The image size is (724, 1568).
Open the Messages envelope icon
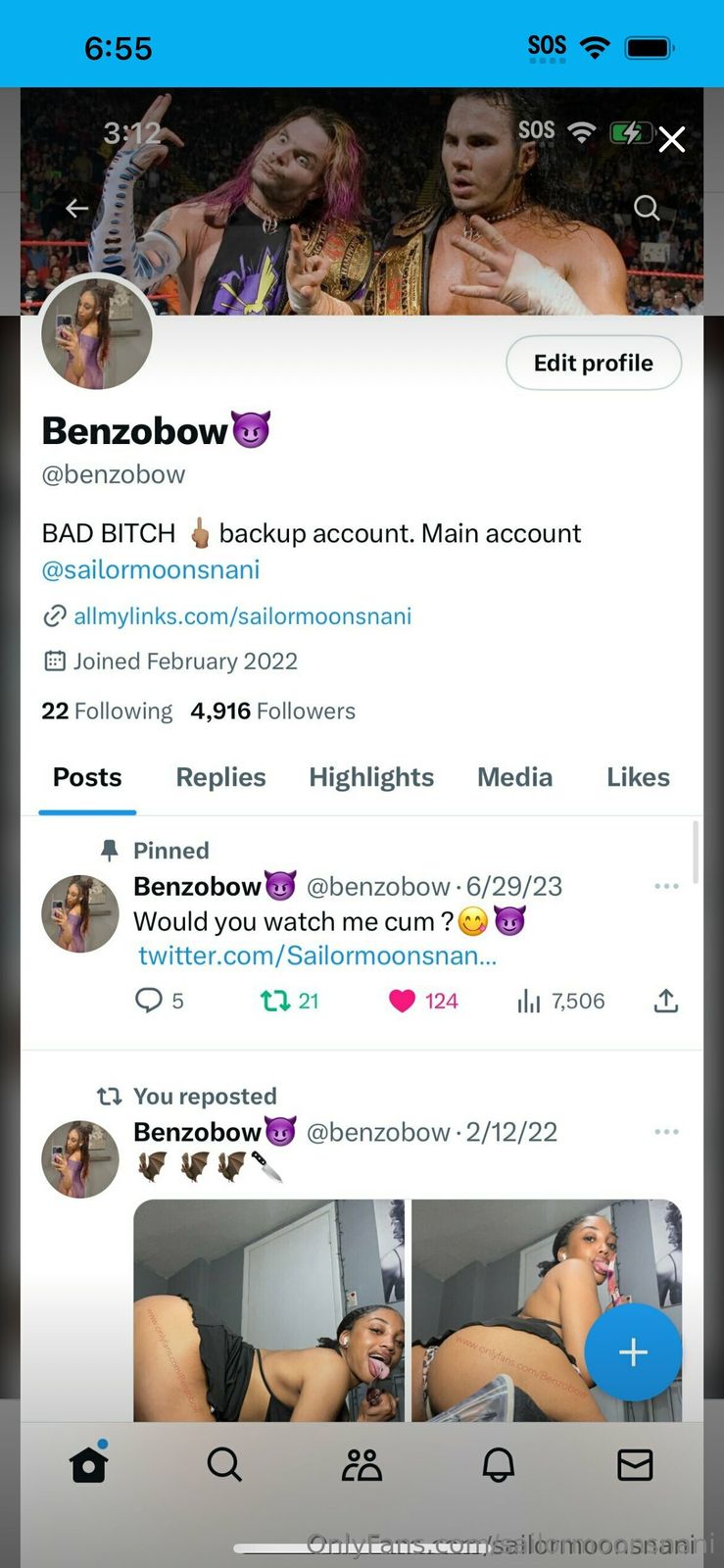tap(635, 1465)
